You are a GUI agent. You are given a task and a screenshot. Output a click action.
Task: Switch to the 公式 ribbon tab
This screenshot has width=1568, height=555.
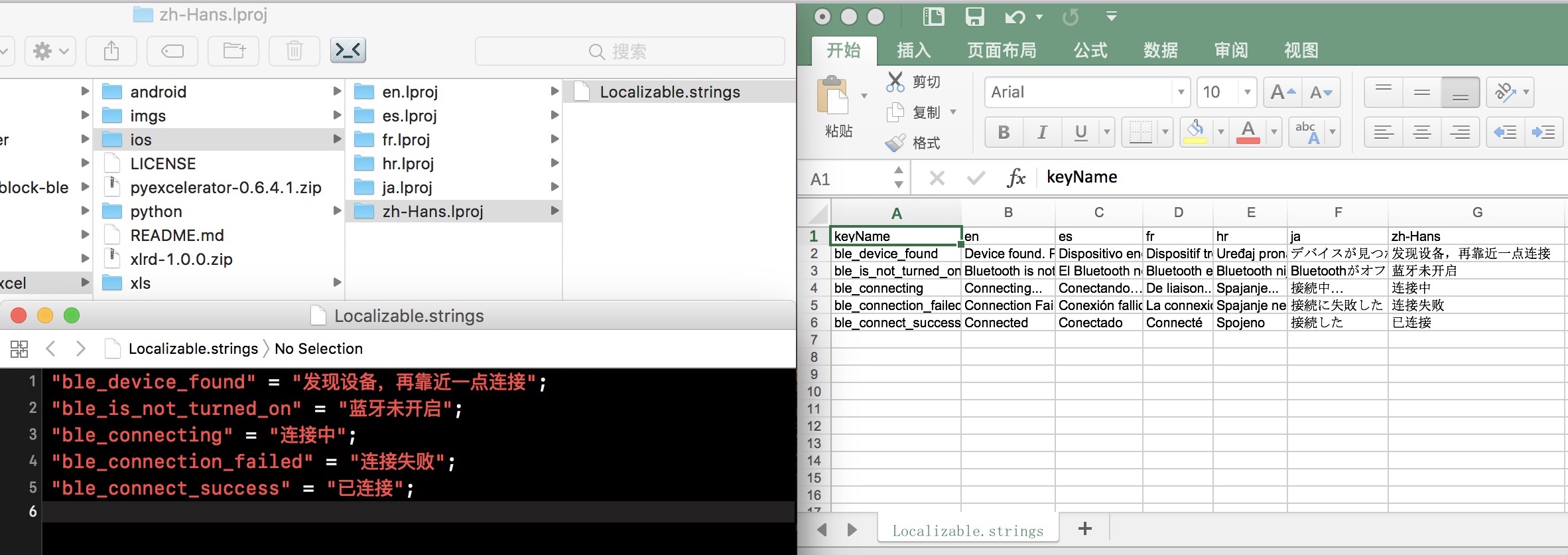coord(1090,50)
